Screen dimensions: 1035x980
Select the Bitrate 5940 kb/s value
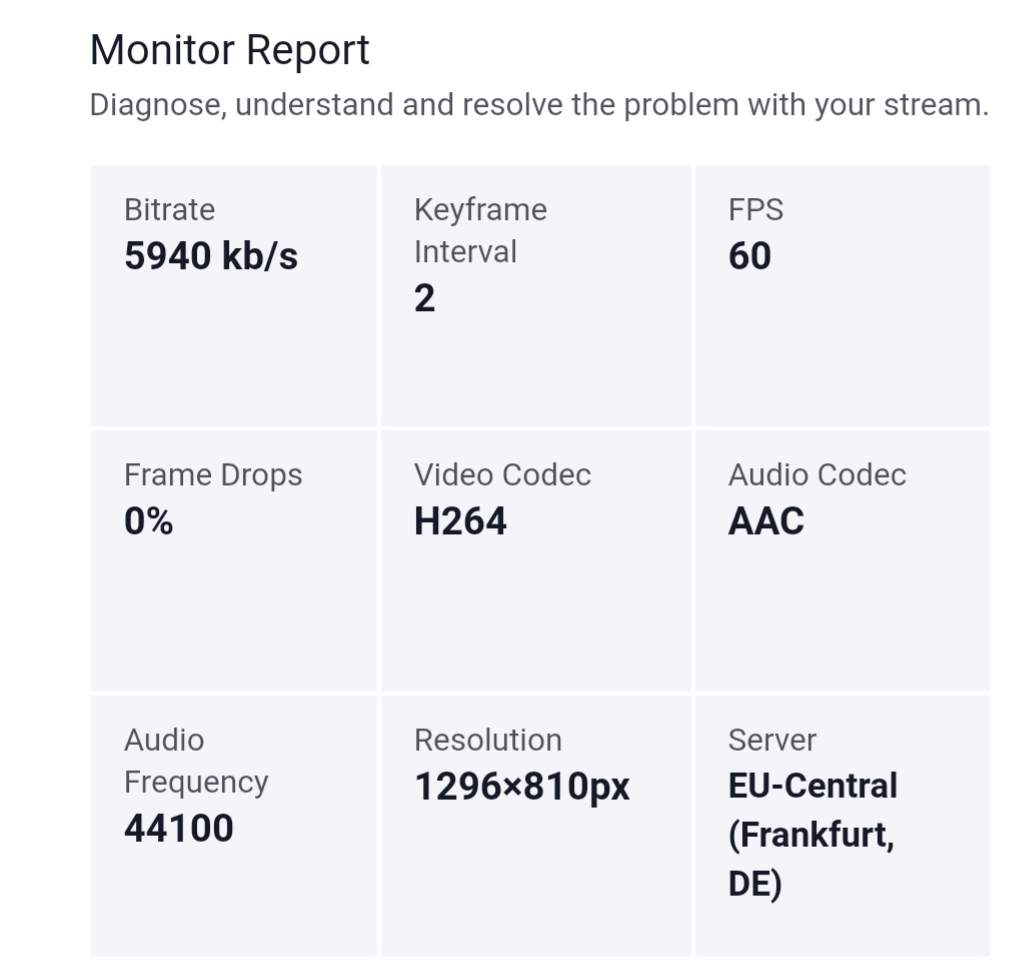(211, 256)
